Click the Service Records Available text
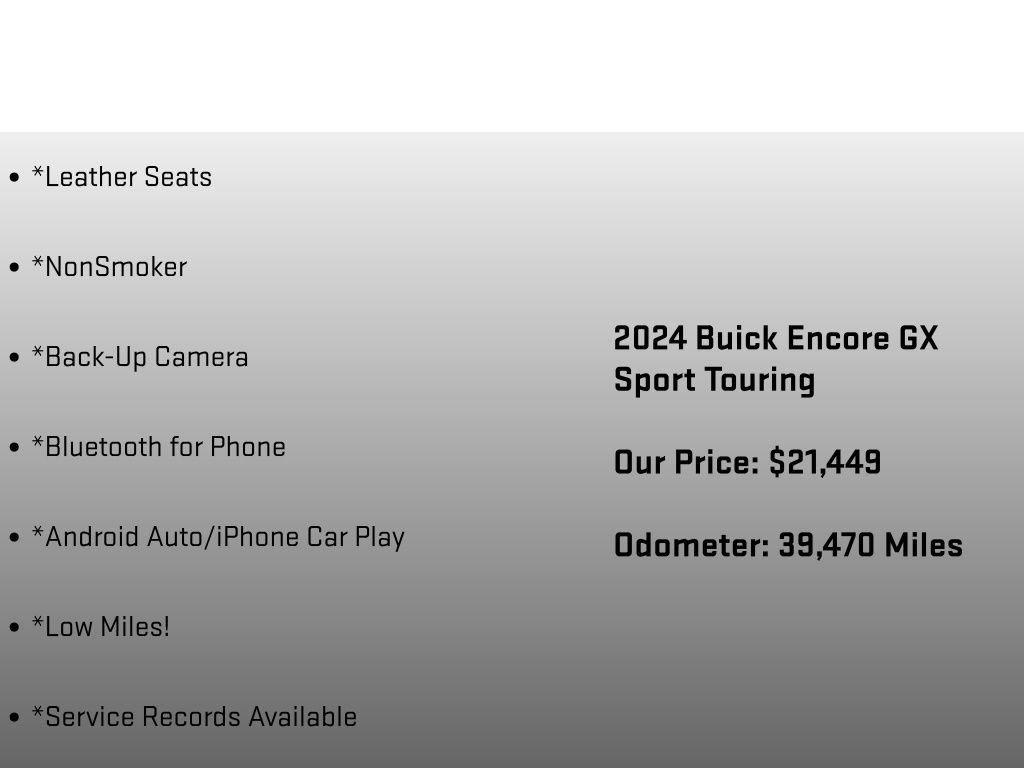Image resolution: width=1024 pixels, height=768 pixels. pyautogui.click(x=195, y=717)
